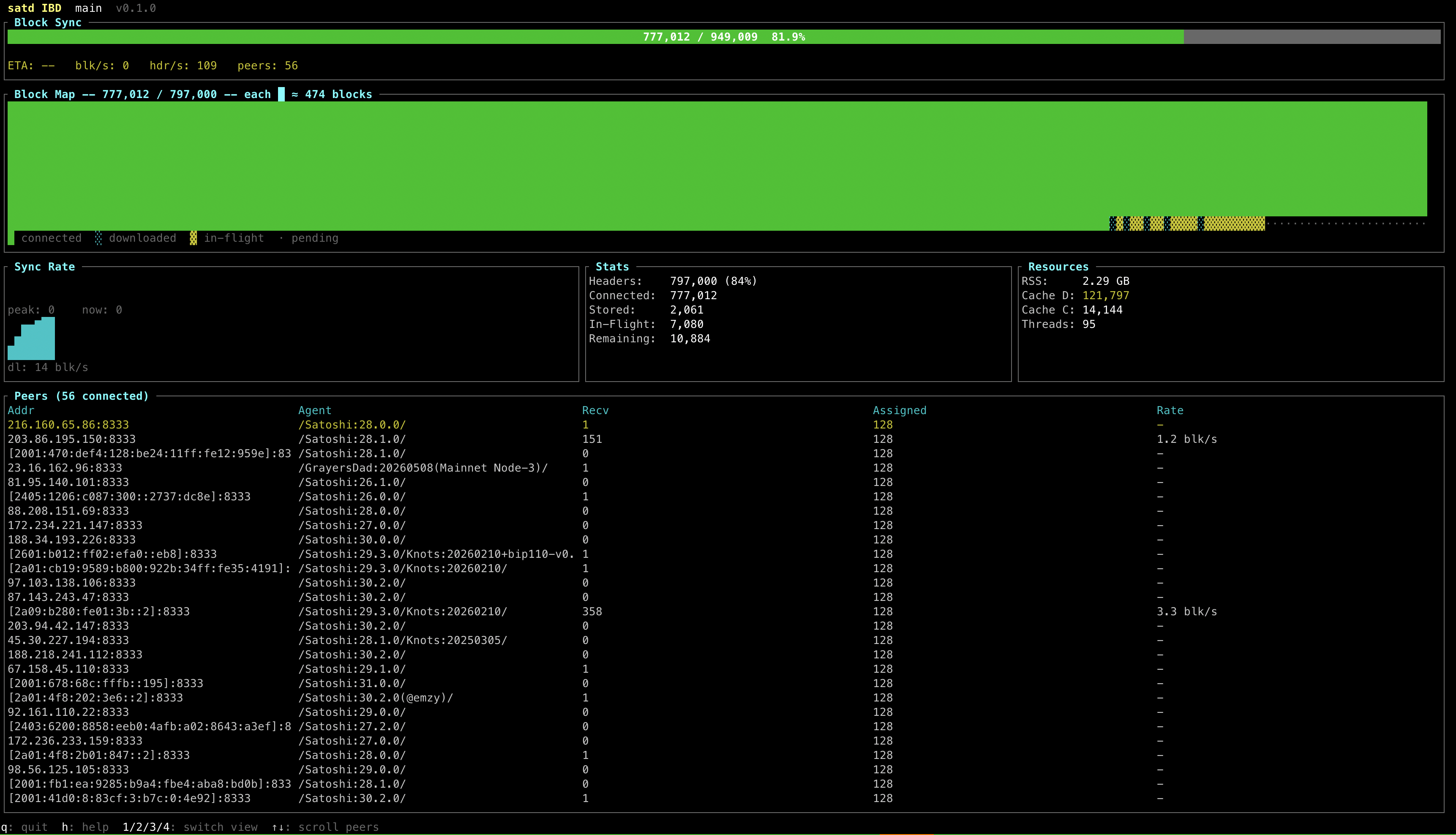
Task: Select peer 188.218.241.112:8333
Action: coord(724,654)
